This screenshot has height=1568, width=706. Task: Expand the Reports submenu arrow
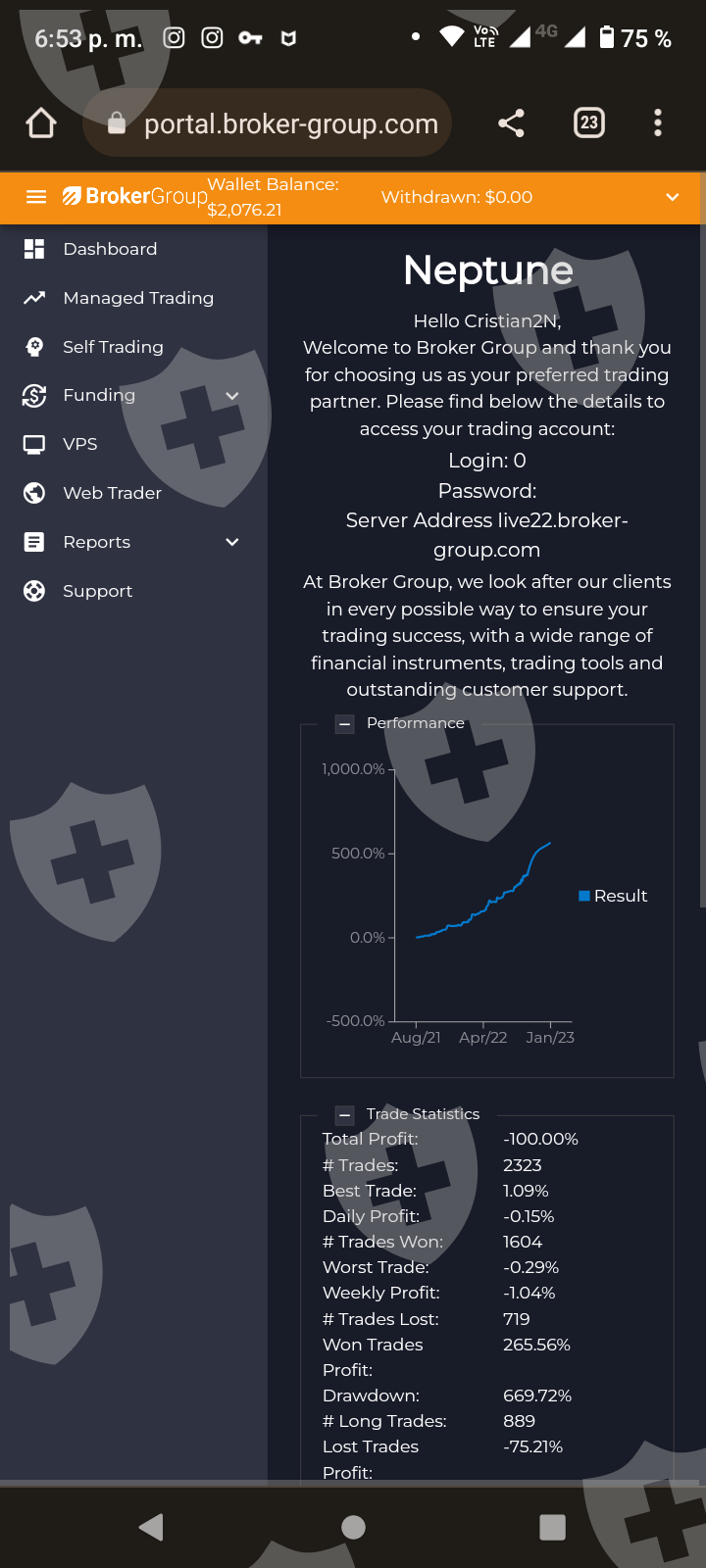pos(232,542)
